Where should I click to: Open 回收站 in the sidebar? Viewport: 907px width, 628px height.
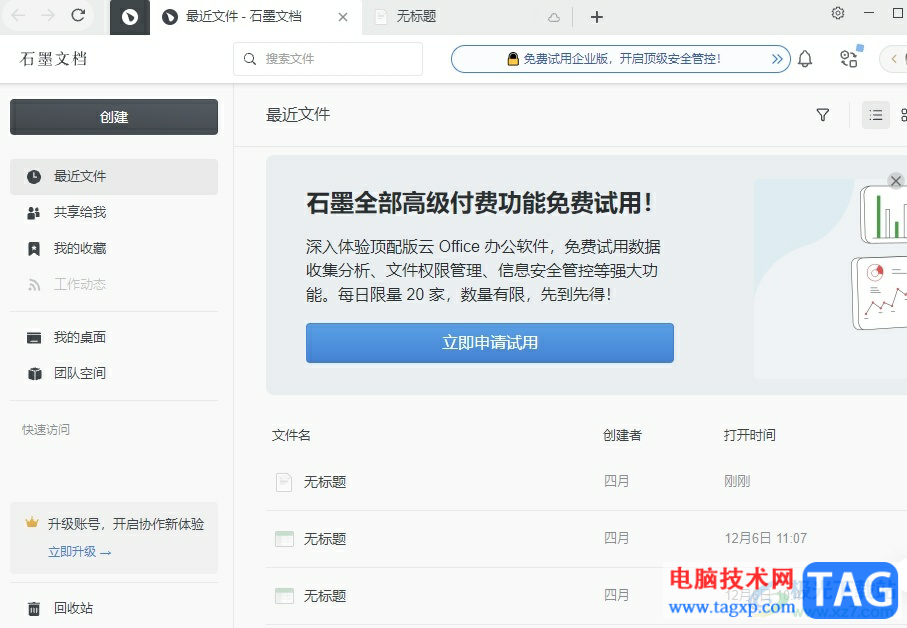point(114,608)
